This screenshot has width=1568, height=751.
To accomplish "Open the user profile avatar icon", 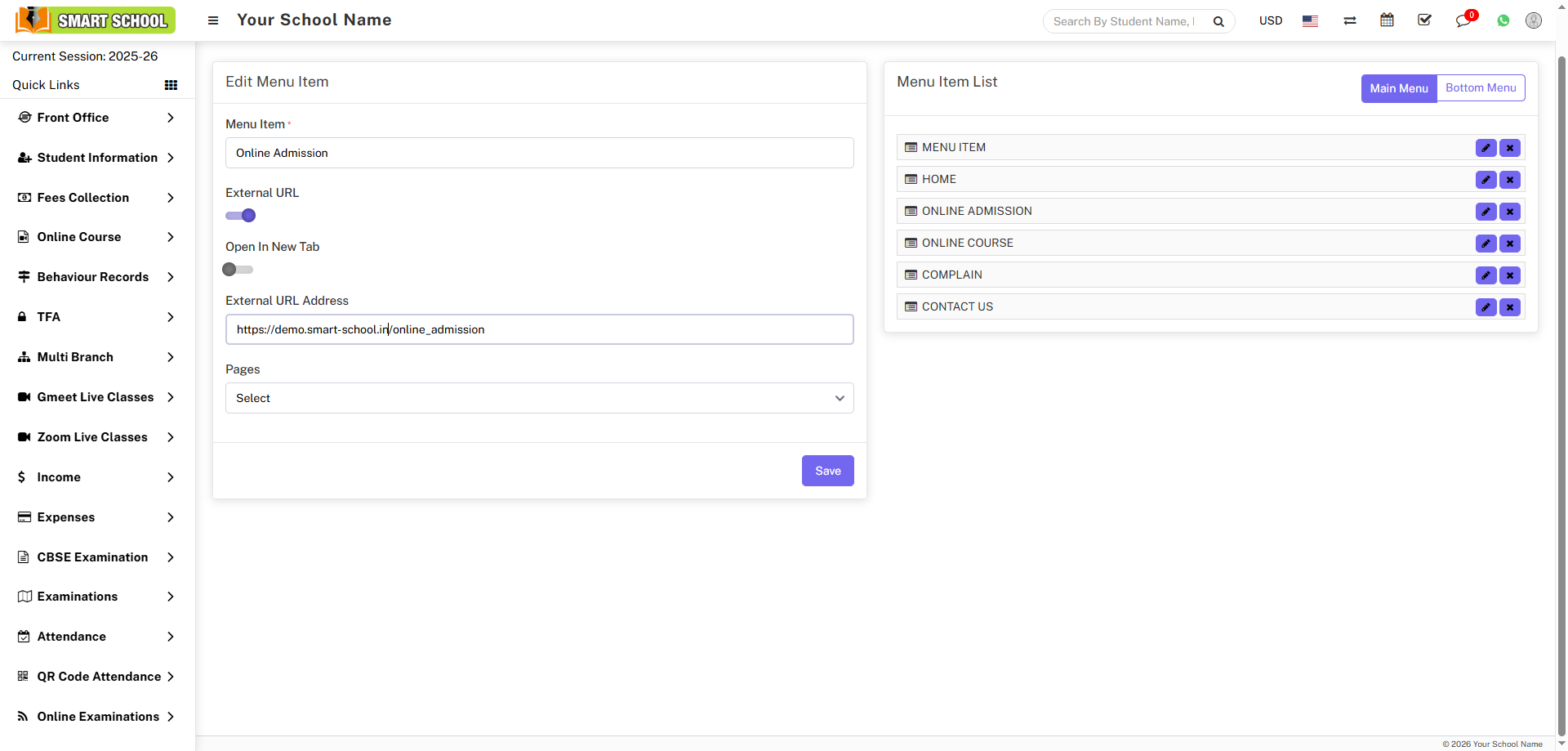I will (x=1534, y=20).
